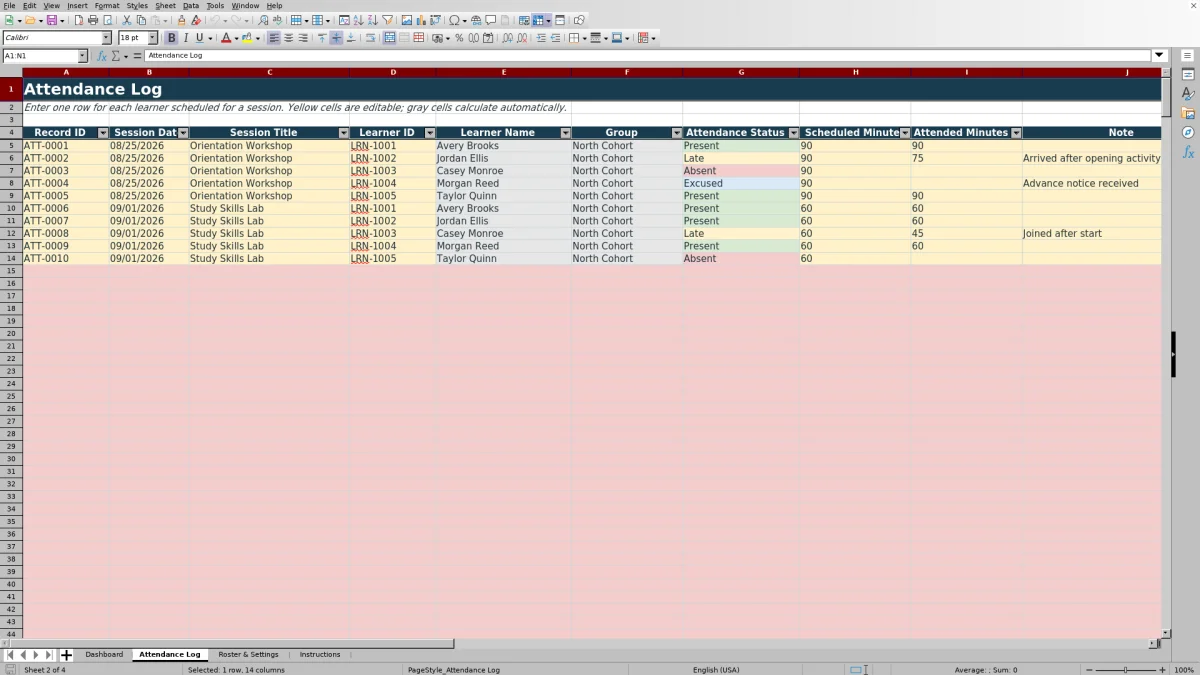Click the Insert Hyperlink icon
1200x675 pixels.
click(476, 20)
